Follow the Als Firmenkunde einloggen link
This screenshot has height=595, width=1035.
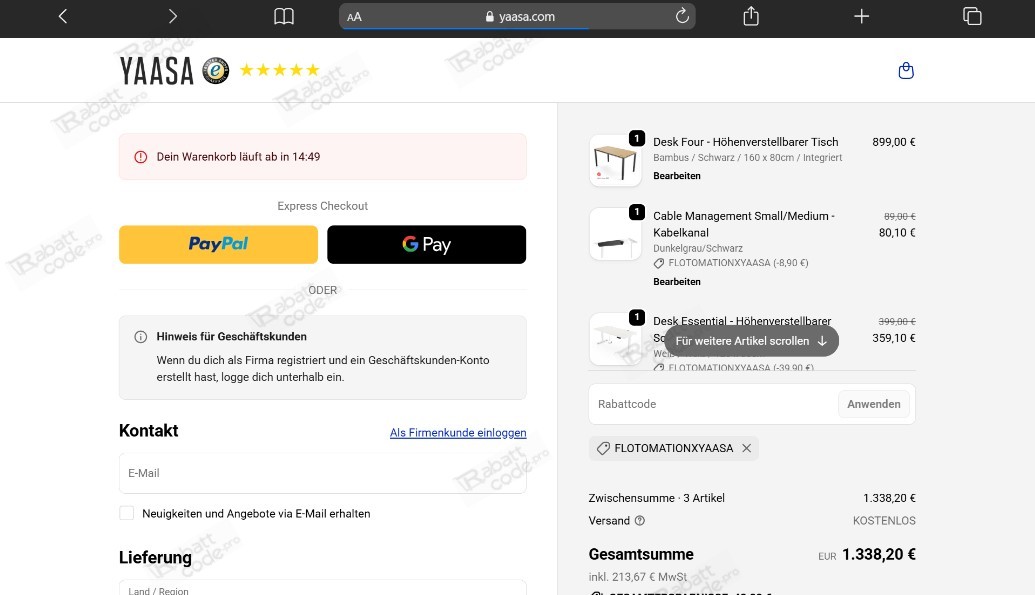point(458,433)
